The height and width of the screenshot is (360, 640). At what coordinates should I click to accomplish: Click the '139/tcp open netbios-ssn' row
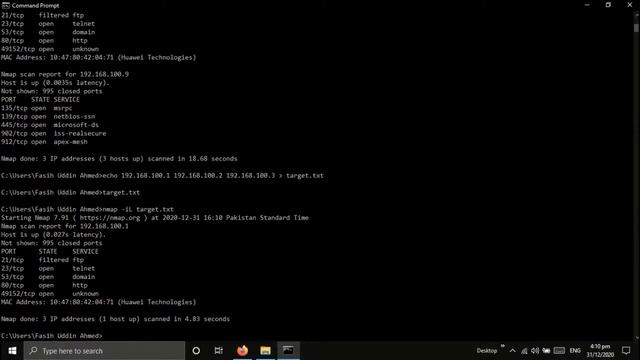click(48, 116)
